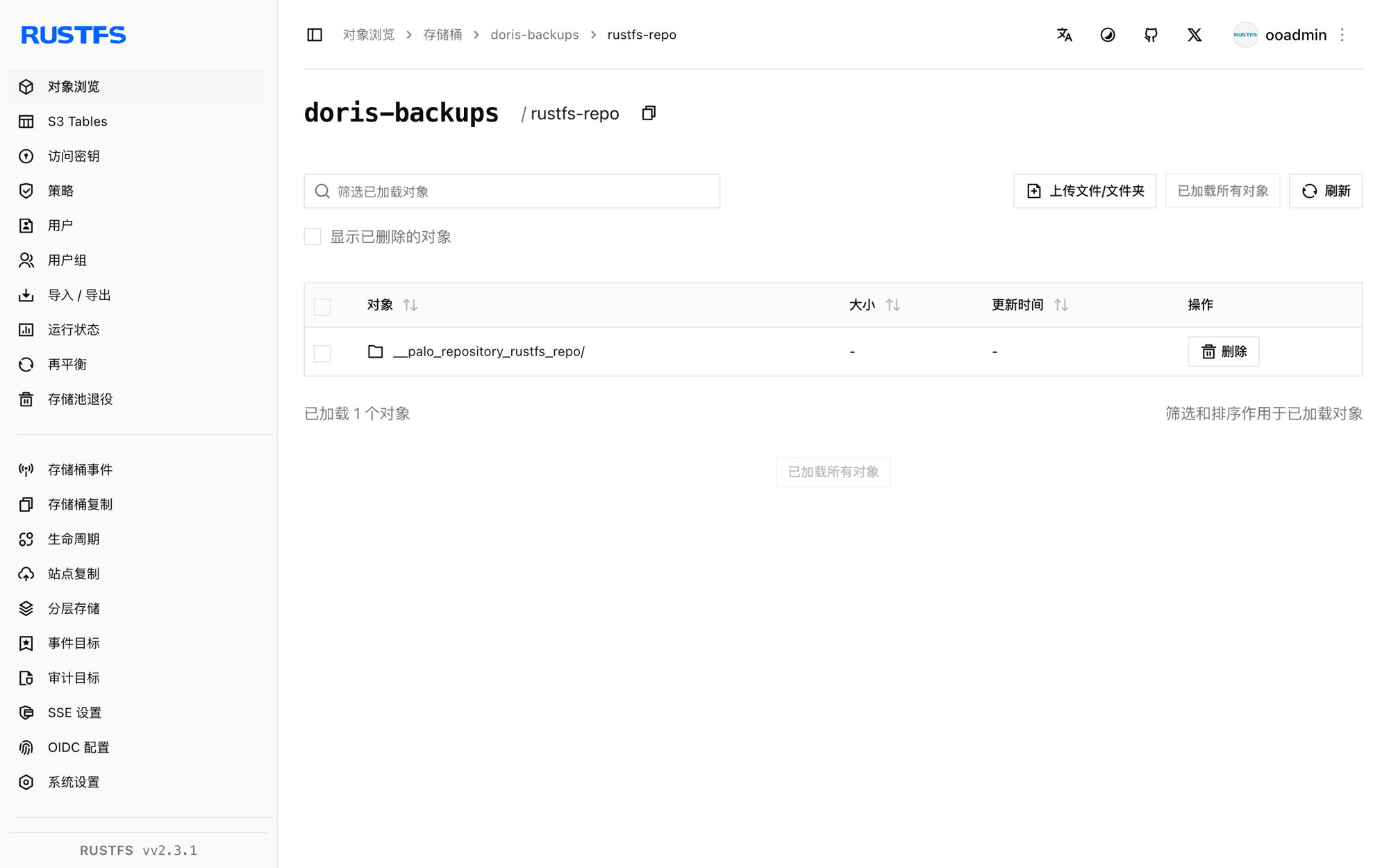This screenshot has width=1389, height=868.
Task: Click 上传文件/文件夹 upload button
Action: 1085,191
